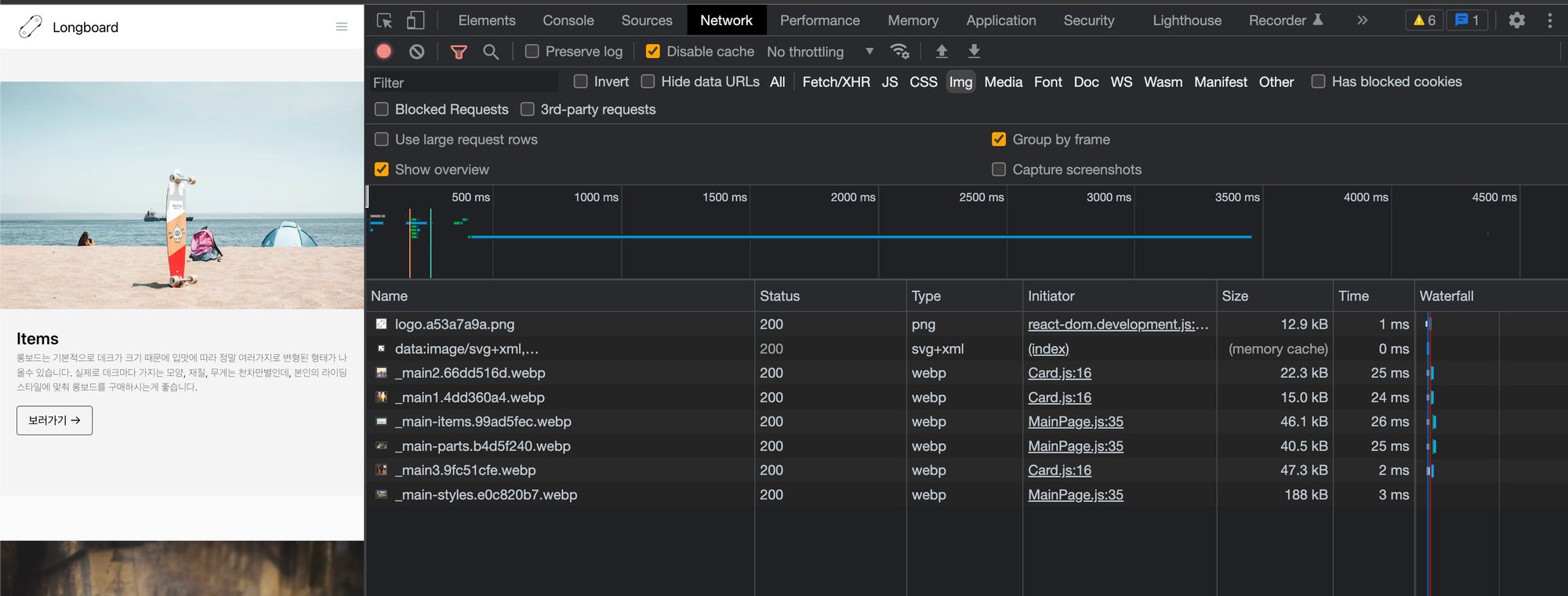Enable Use large request rows
Viewport: 1568px width, 596px height.
click(382, 139)
